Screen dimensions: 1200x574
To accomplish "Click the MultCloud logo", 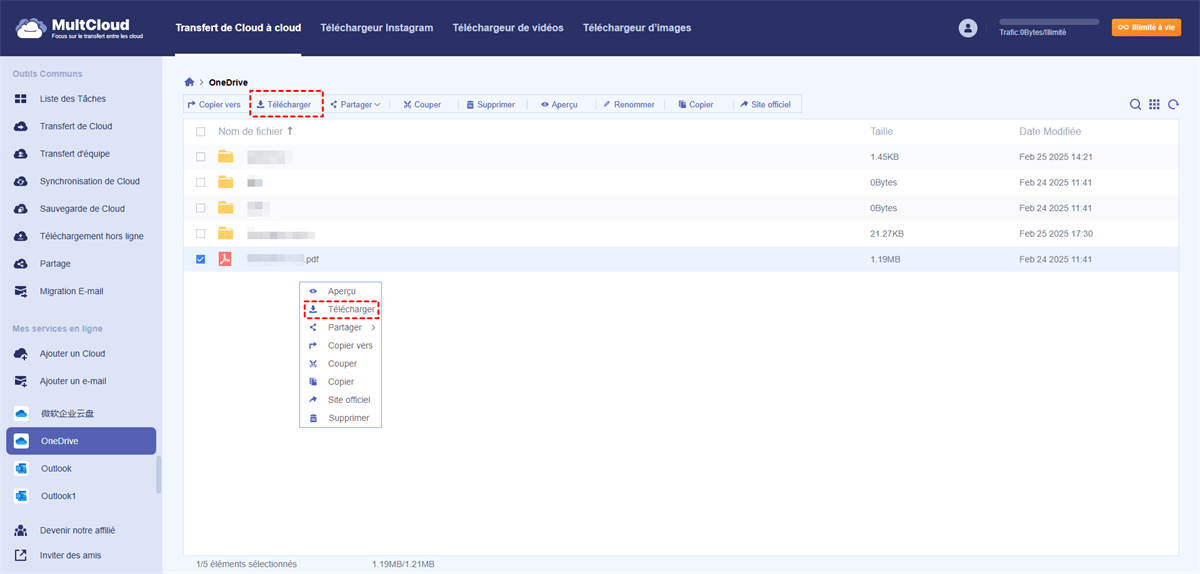I will 73,28.
